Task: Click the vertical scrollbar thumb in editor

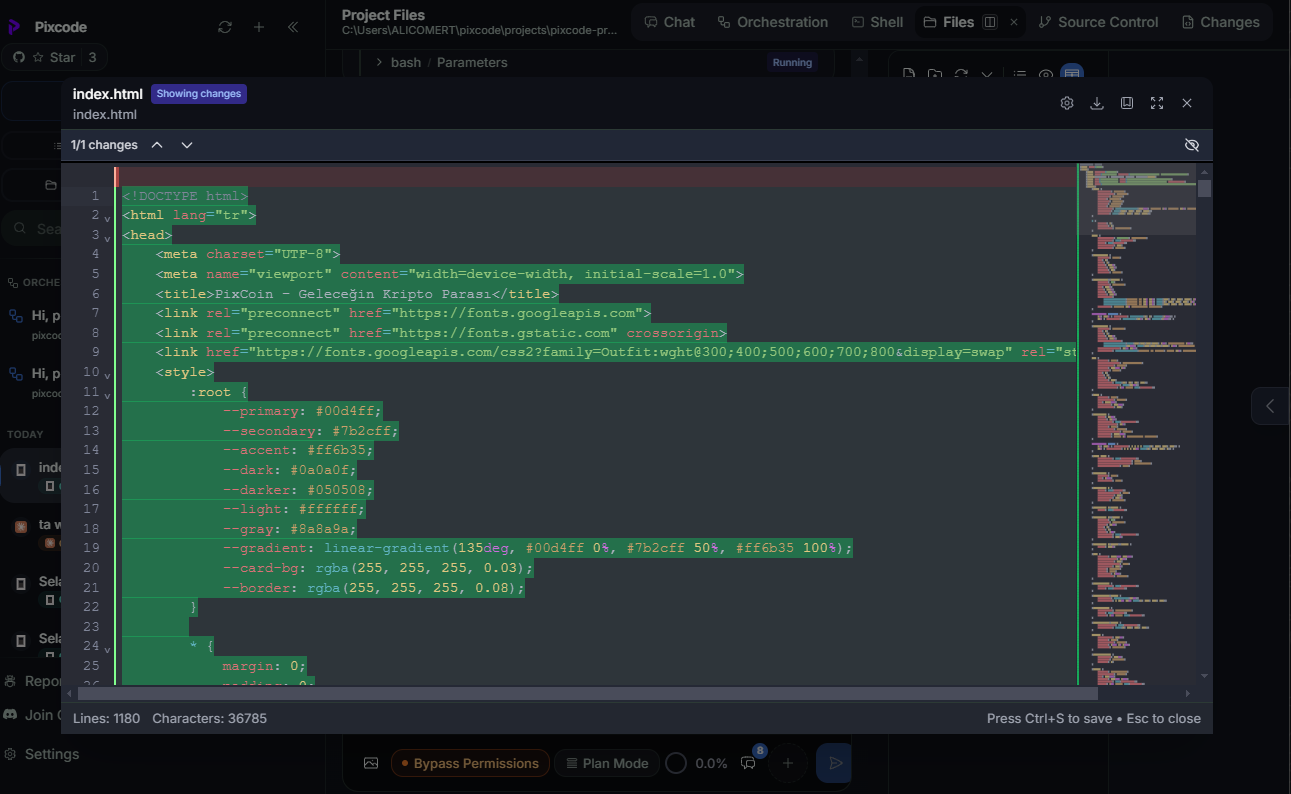Action: (1204, 188)
